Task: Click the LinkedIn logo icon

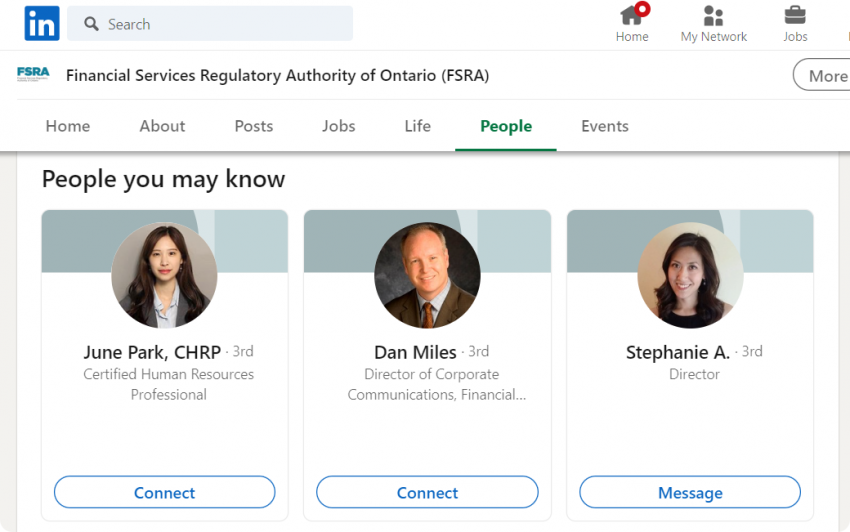Action: (x=42, y=23)
